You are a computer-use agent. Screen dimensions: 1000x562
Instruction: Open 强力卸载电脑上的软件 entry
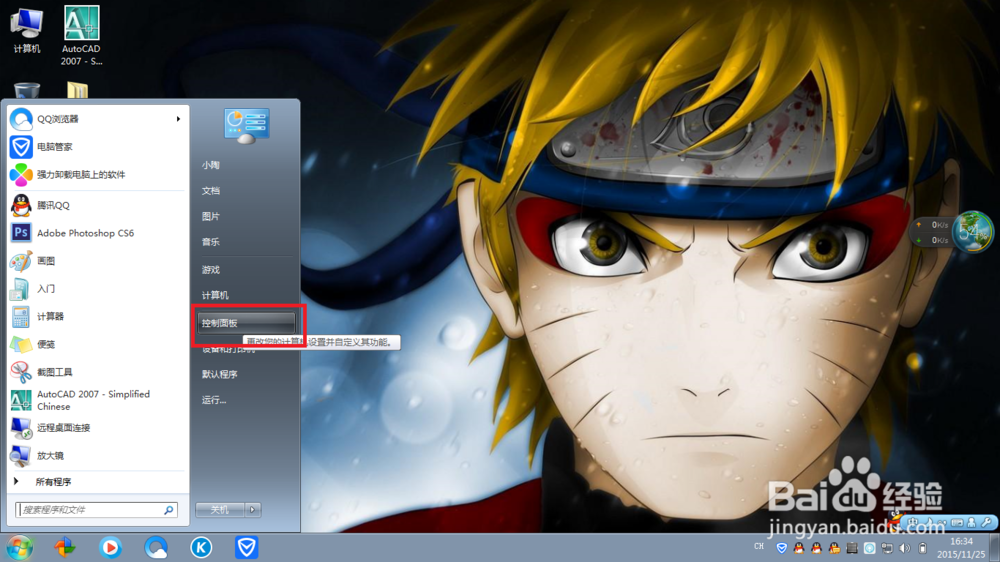coord(96,174)
